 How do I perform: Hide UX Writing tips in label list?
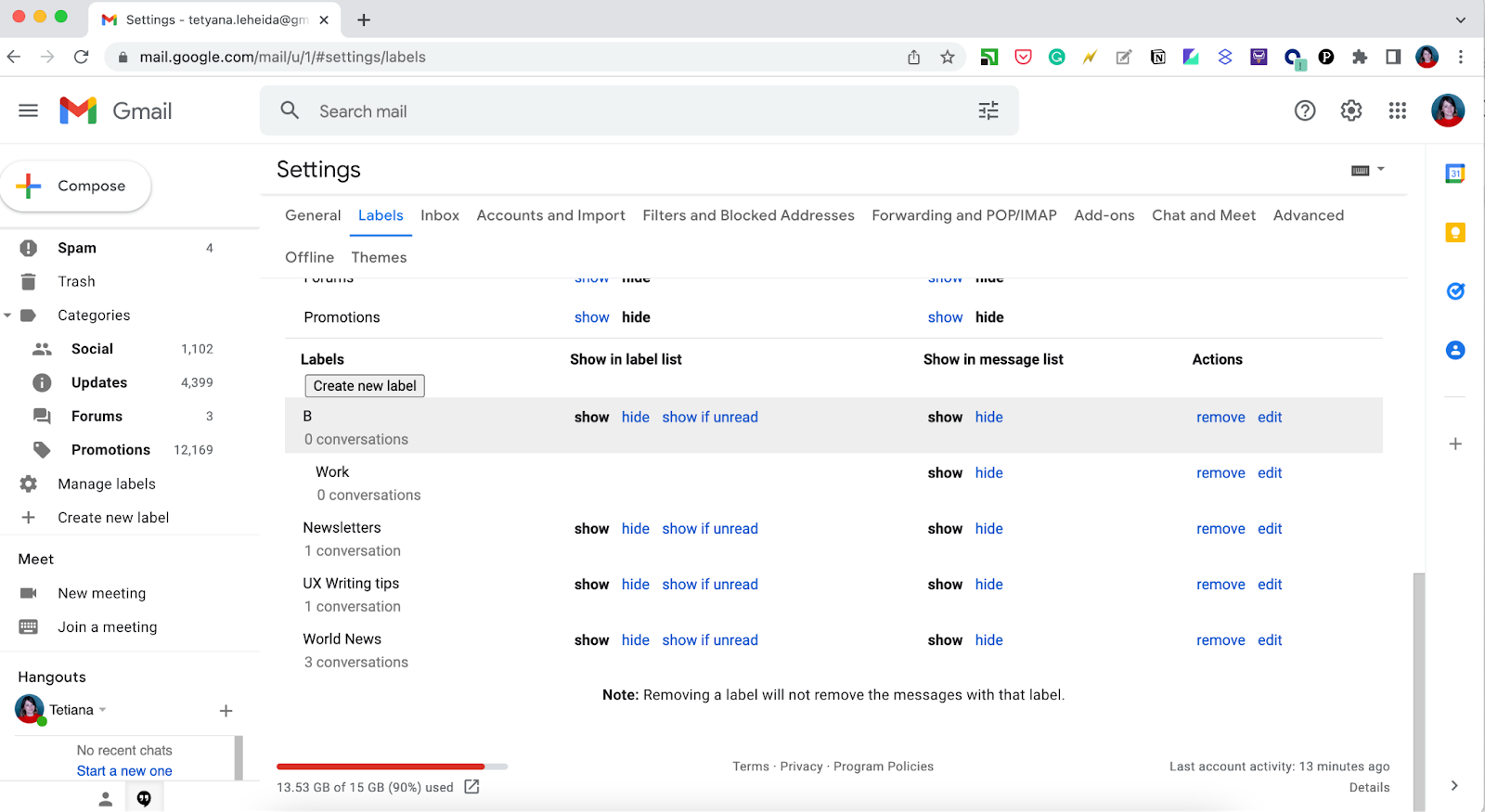[x=636, y=585]
